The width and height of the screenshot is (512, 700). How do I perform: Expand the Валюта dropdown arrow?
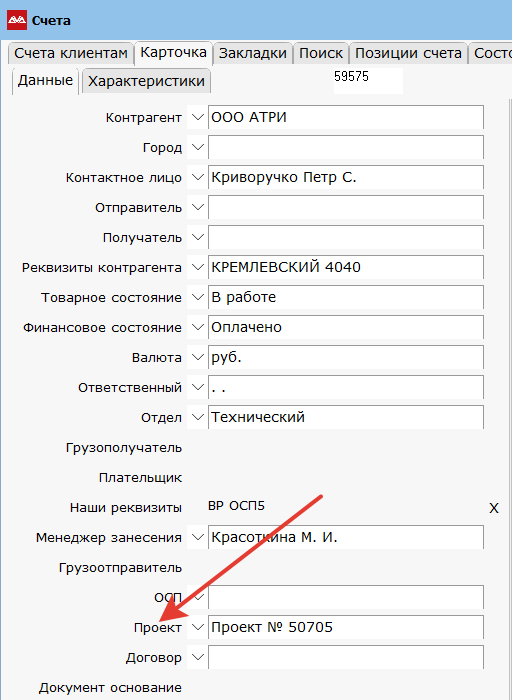tap(197, 357)
